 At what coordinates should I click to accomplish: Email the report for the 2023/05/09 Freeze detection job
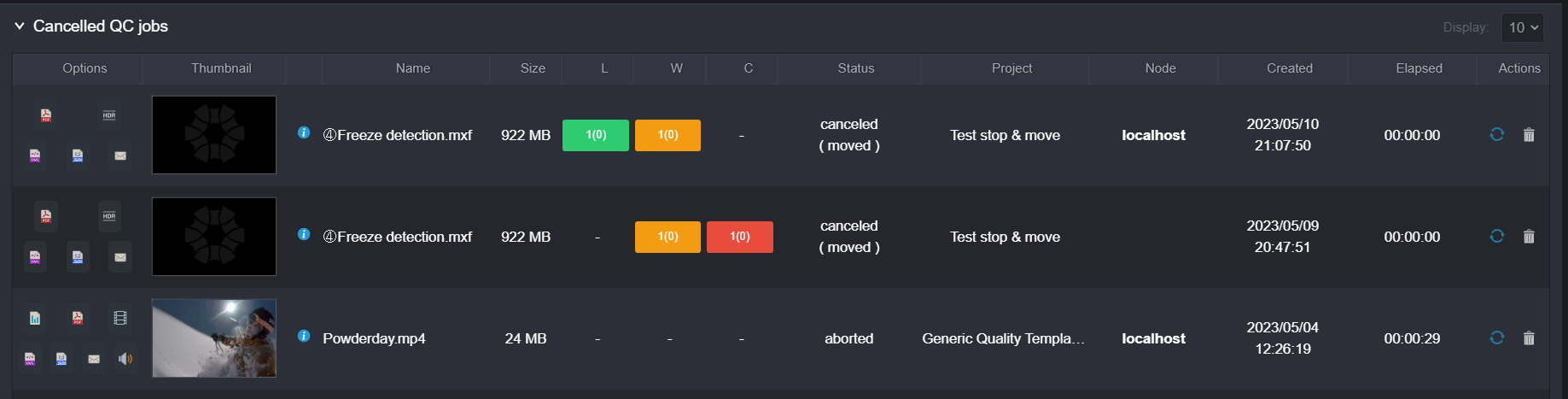[120, 256]
